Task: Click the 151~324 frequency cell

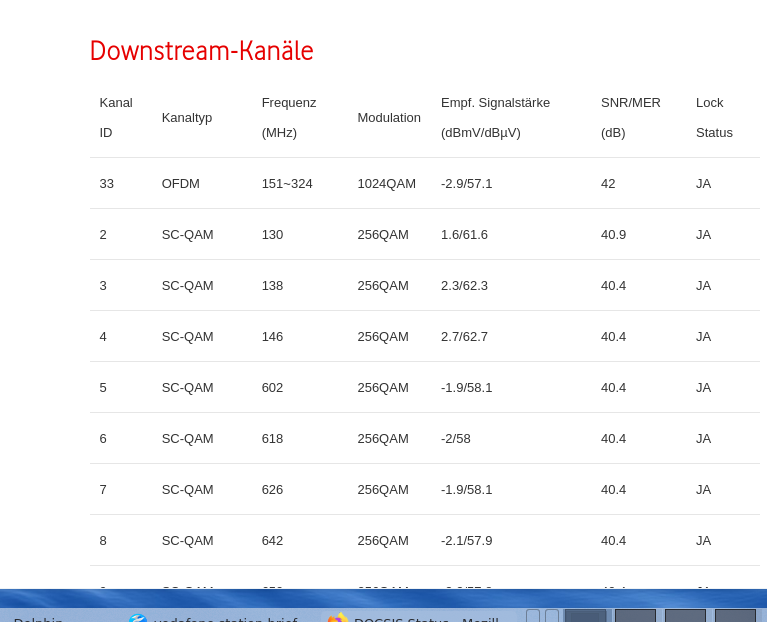Action: pos(287,184)
